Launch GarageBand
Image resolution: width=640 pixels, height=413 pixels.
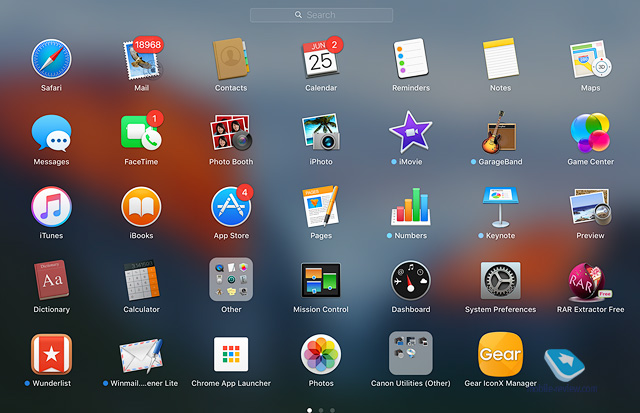tap(499, 132)
